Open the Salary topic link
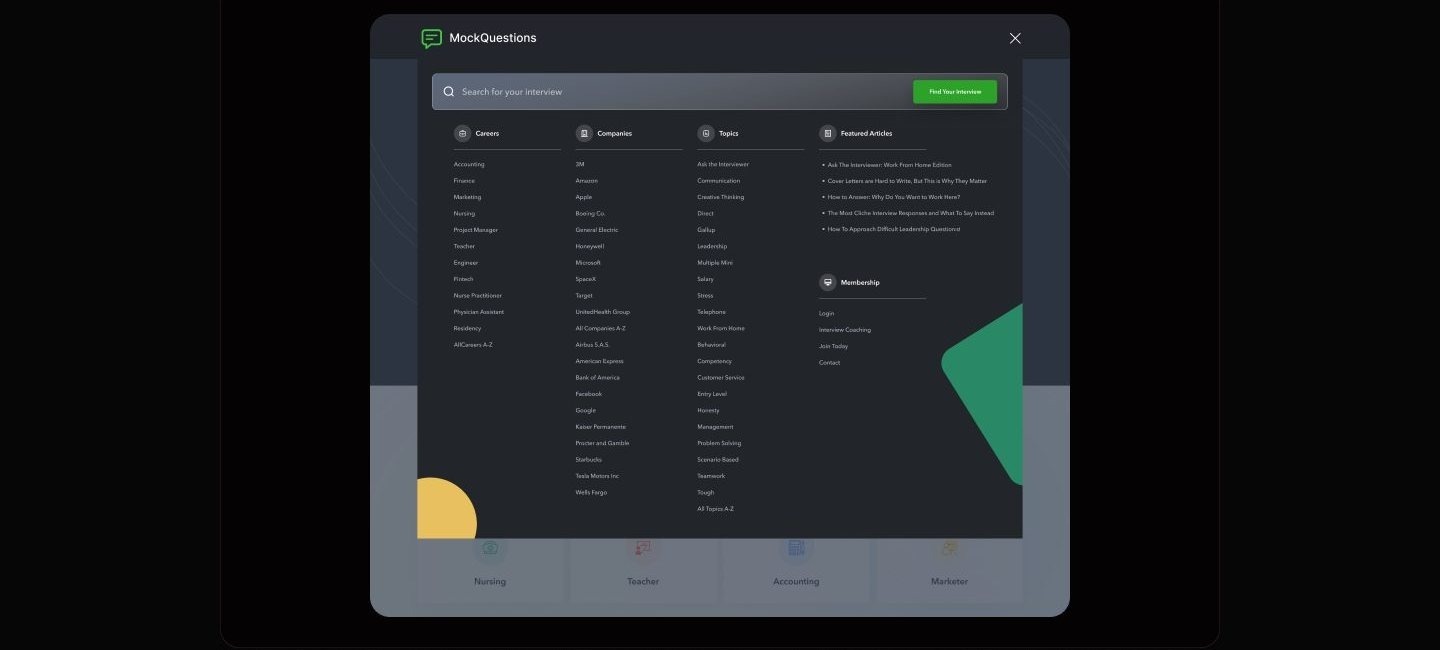Screen dimensions: 1440x650 coord(706,279)
